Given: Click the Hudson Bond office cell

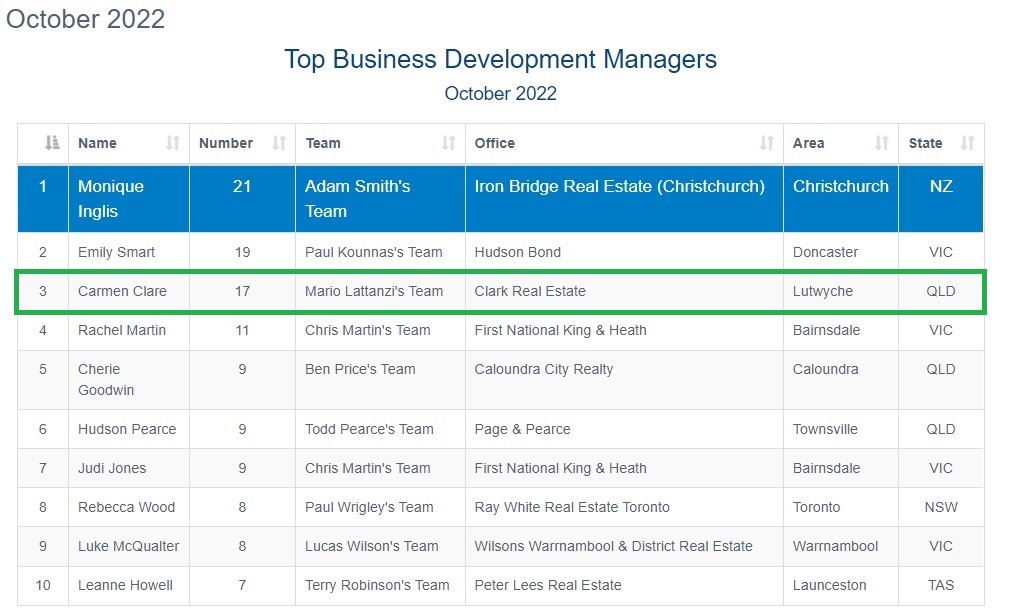Looking at the screenshot, I should tap(624, 252).
